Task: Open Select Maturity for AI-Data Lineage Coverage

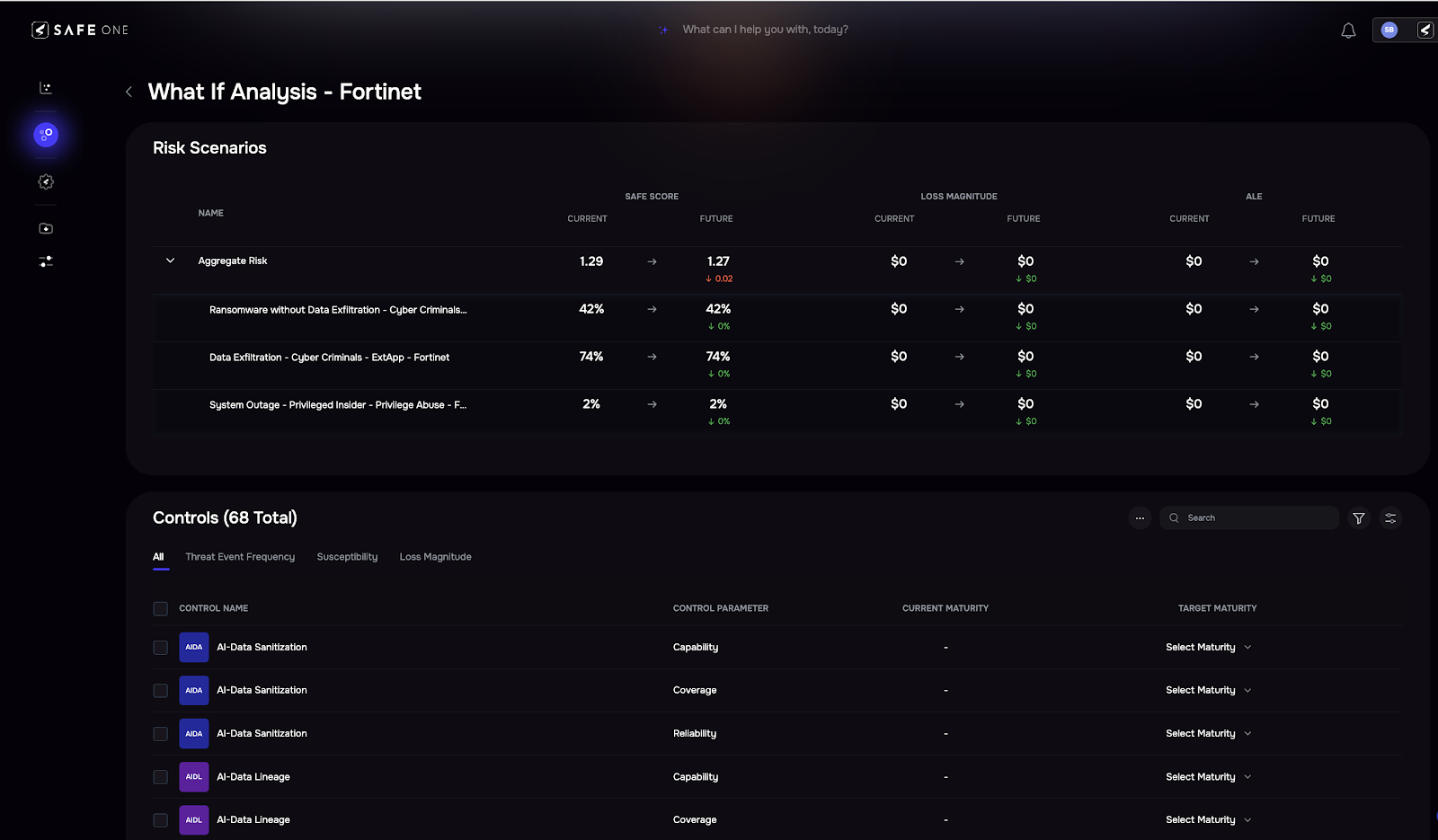Action: 1208,820
